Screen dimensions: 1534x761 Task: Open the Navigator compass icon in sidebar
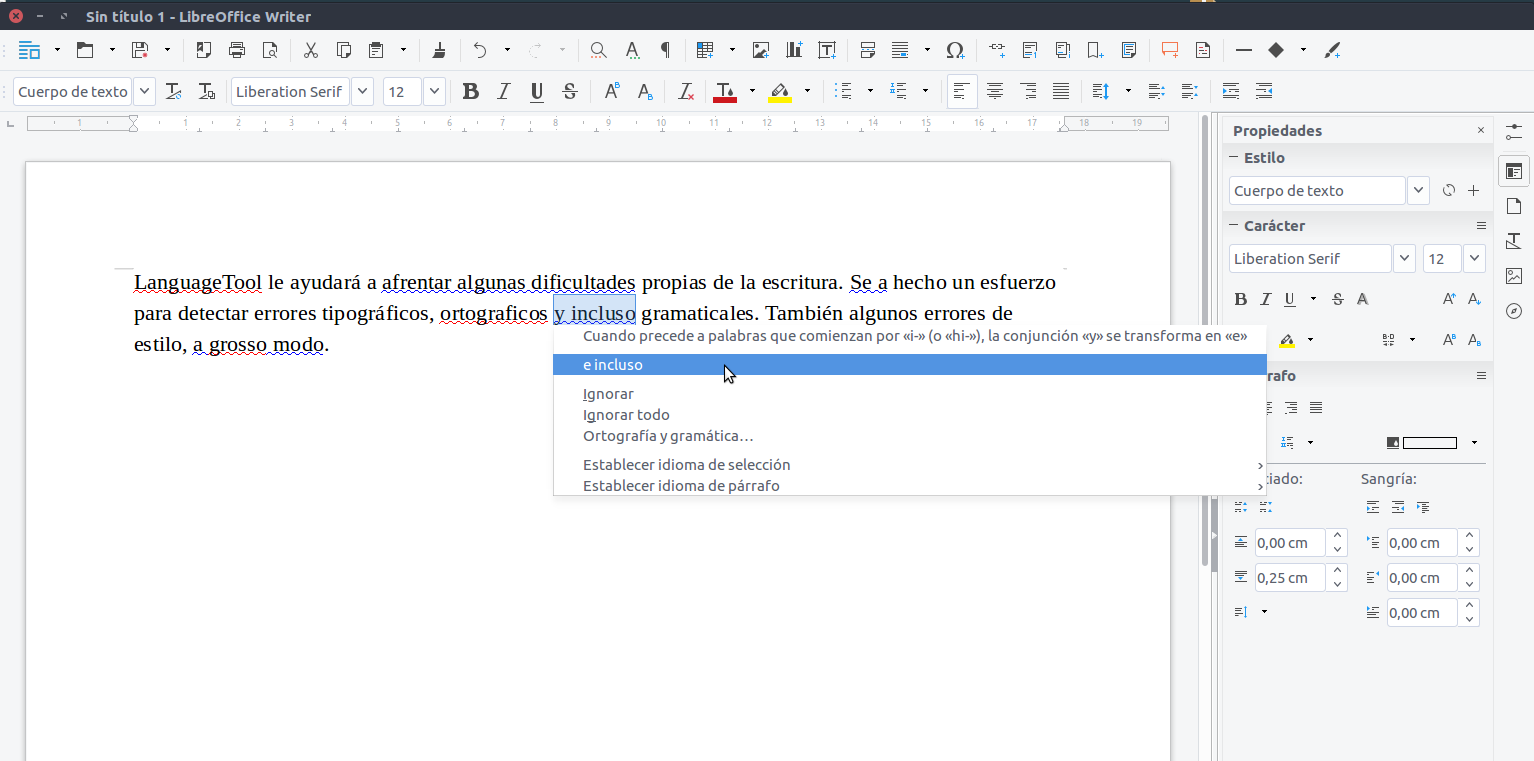tap(1514, 311)
